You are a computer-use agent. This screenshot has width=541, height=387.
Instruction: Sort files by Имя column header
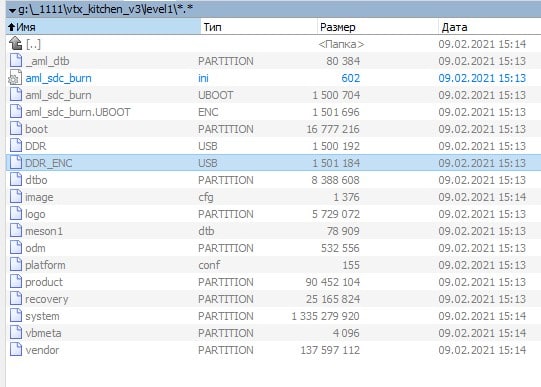pyautogui.click(x=104, y=27)
